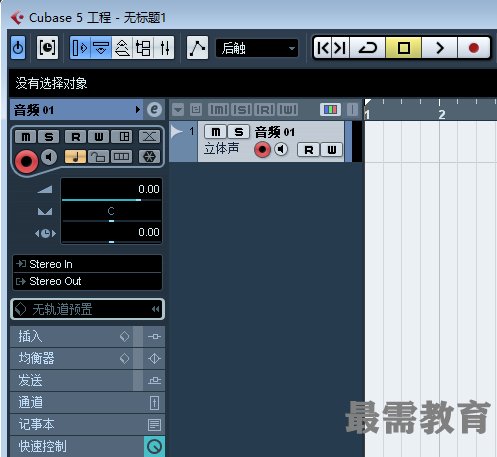Screen dimensions: 497x457
Task: Solo the track in inspector
Action: tap(49, 136)
